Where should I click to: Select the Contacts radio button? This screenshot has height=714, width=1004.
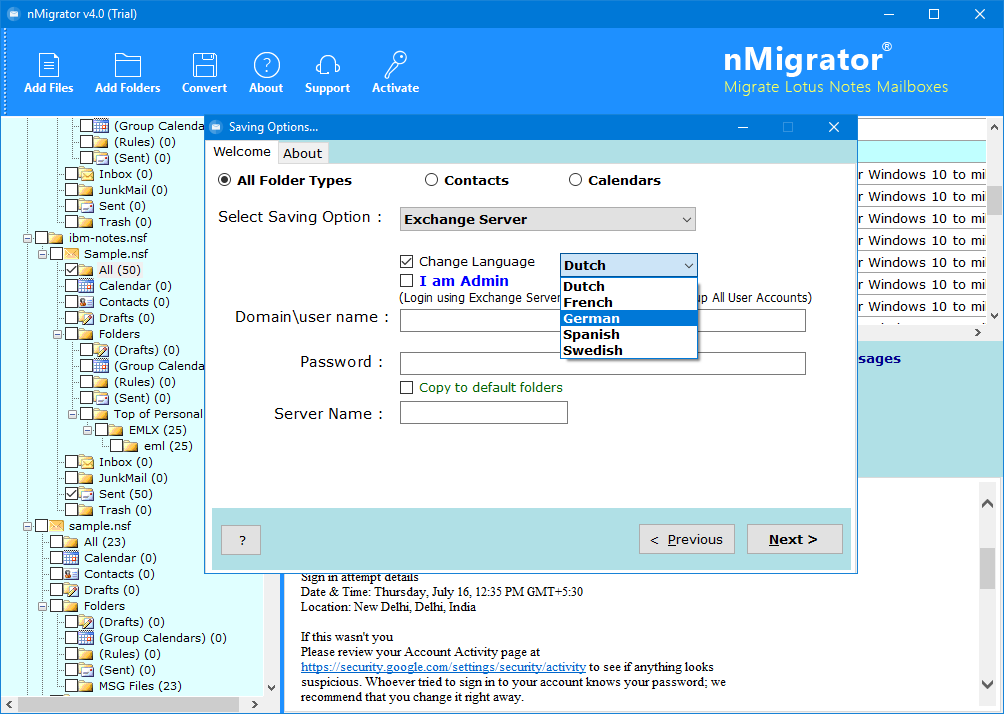432,180
